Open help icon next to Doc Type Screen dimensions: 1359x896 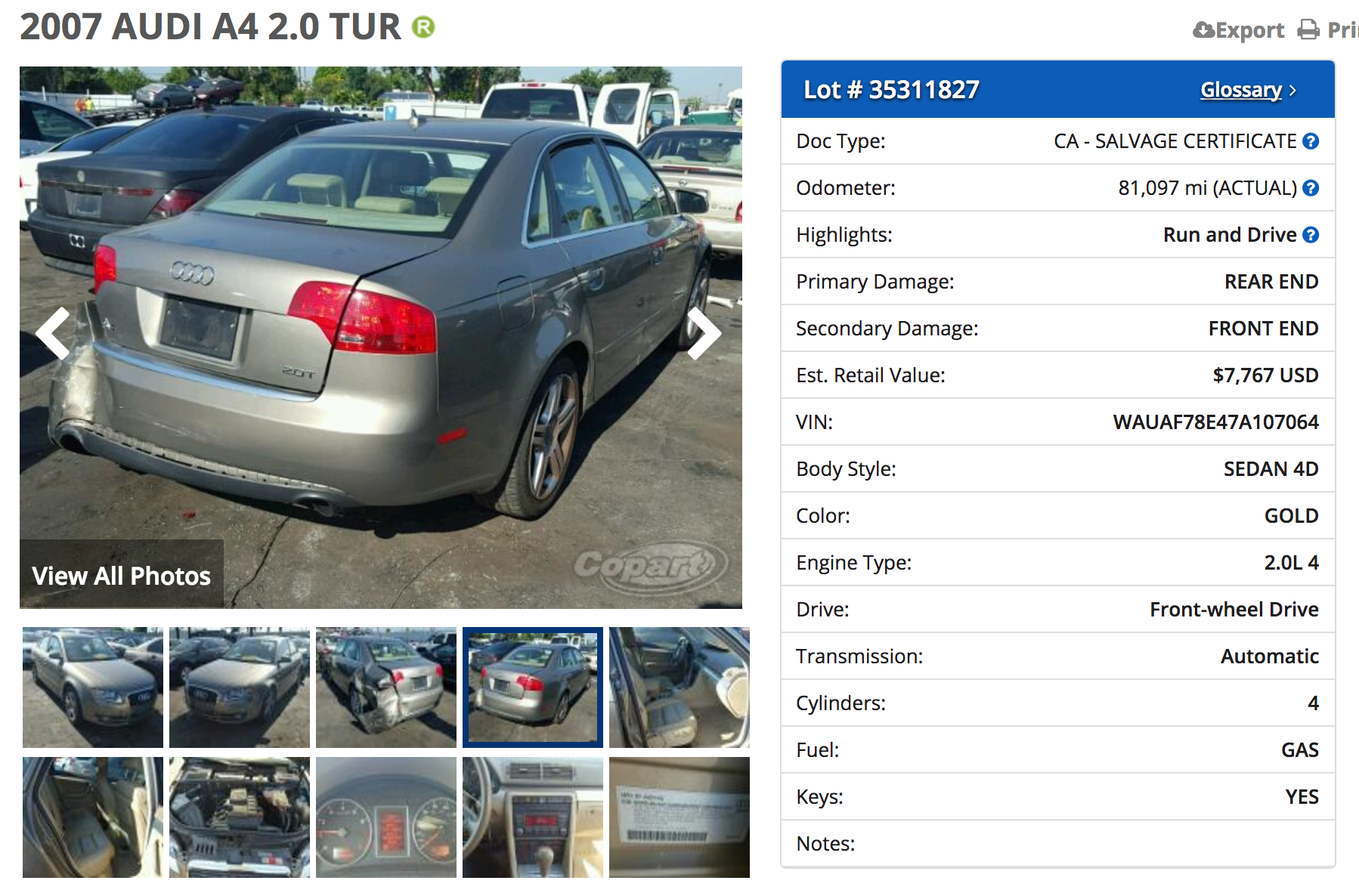[1311, 141]
